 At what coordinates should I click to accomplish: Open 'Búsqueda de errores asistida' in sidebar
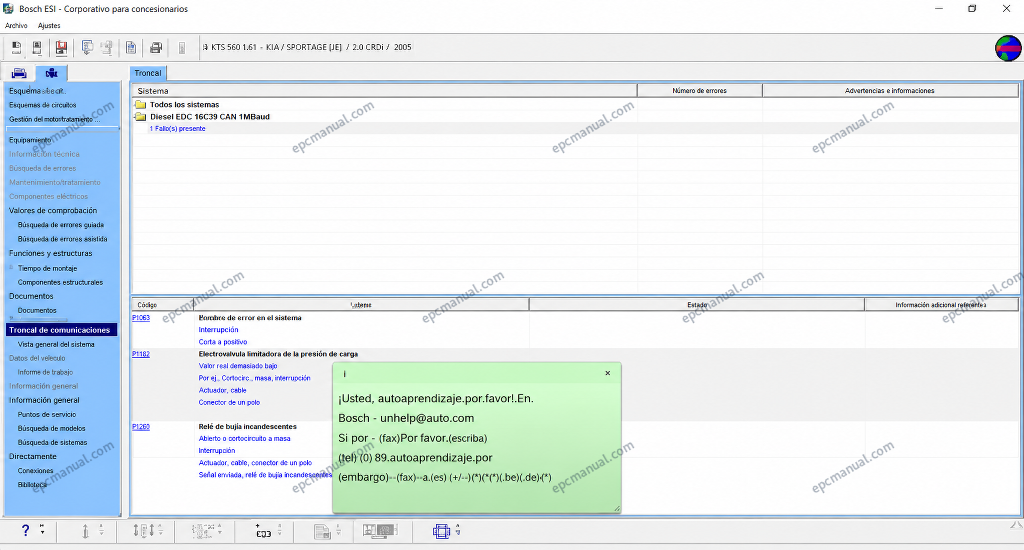[x=63, y=239]
